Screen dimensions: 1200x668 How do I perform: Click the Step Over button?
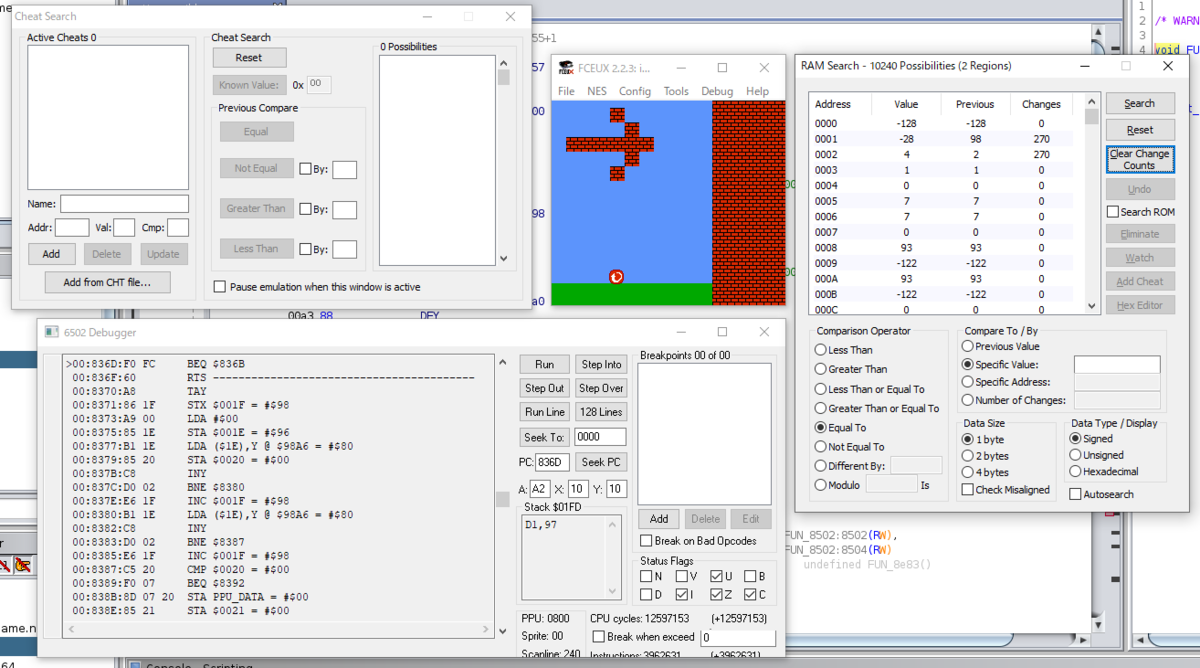[601, 388]
